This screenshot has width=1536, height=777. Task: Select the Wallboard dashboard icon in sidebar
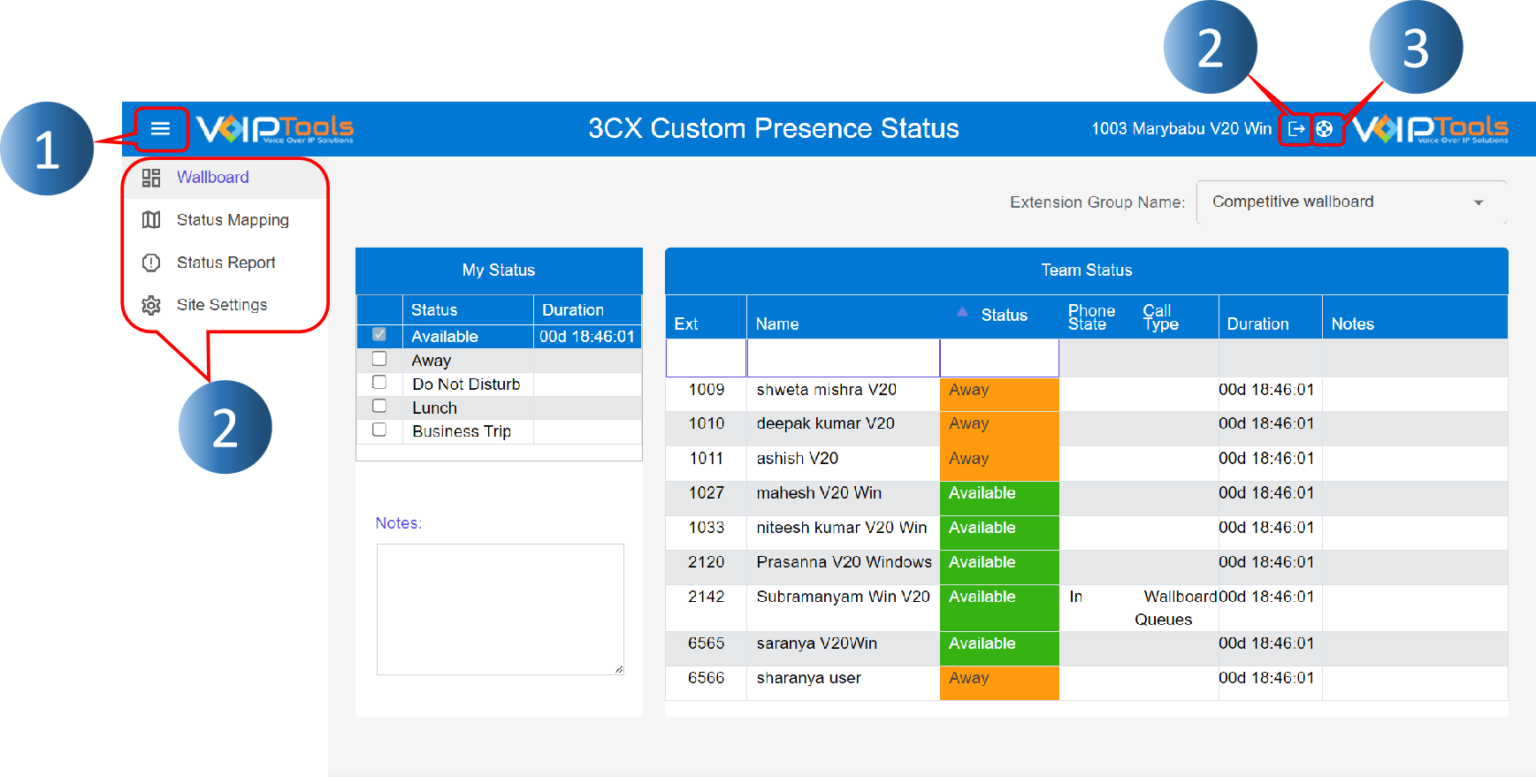[151, 177]
